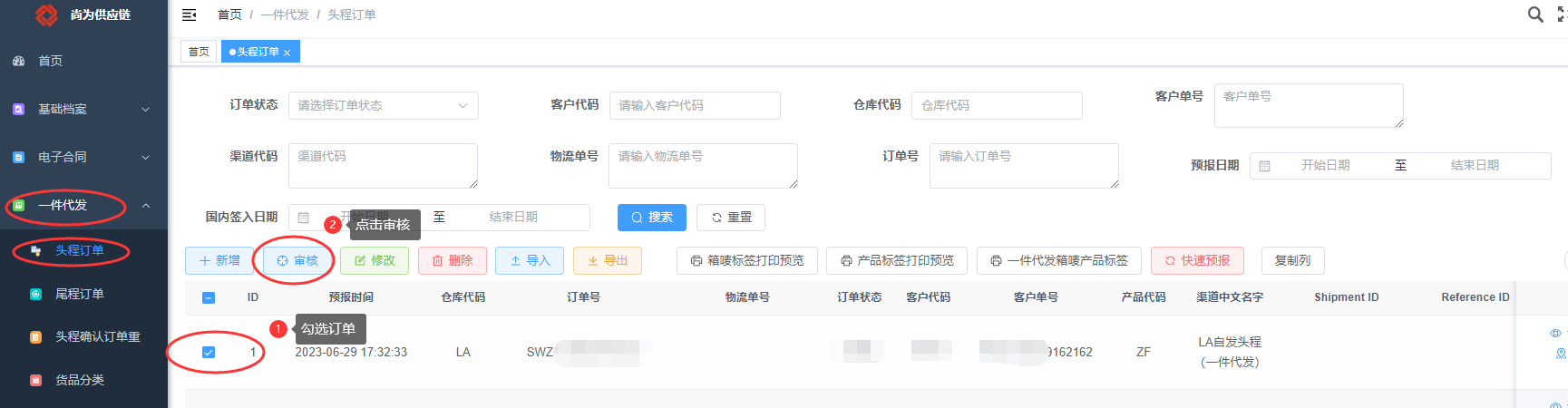
Task: Open 尾程订单 in the sidebar
Action: coord(79,294)
